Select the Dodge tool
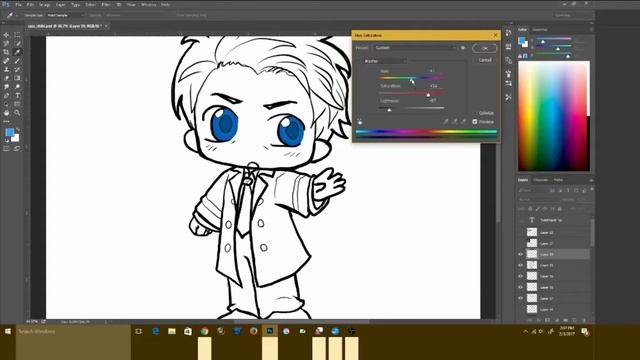The image size is (640, 360). pyautogui.click(x=17, y=87)
